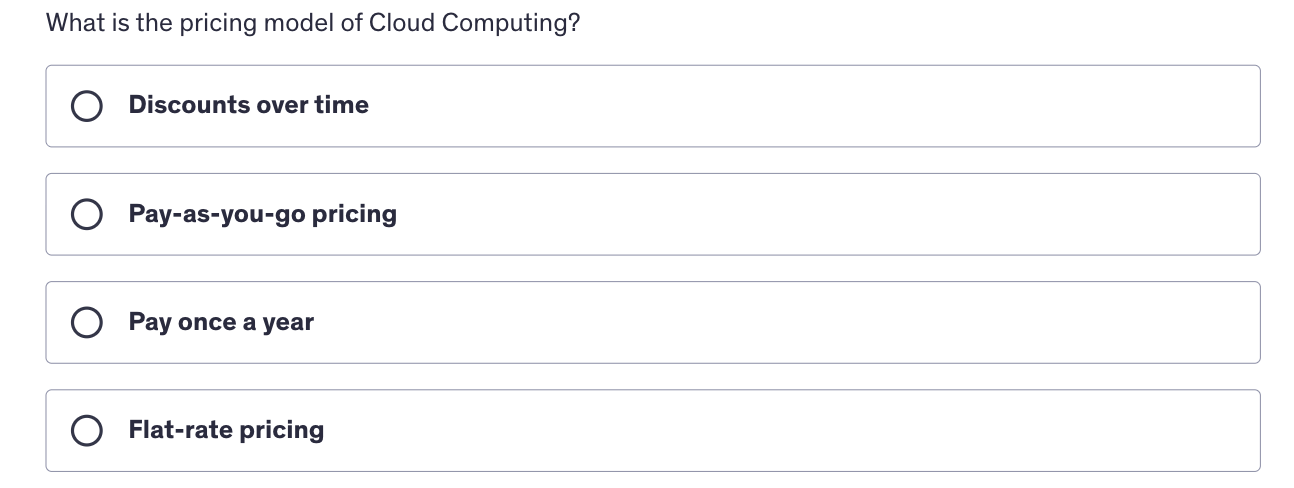
Task: Click blank space inside Pay-as-you-go option card
Action: [x=800, y=214]
